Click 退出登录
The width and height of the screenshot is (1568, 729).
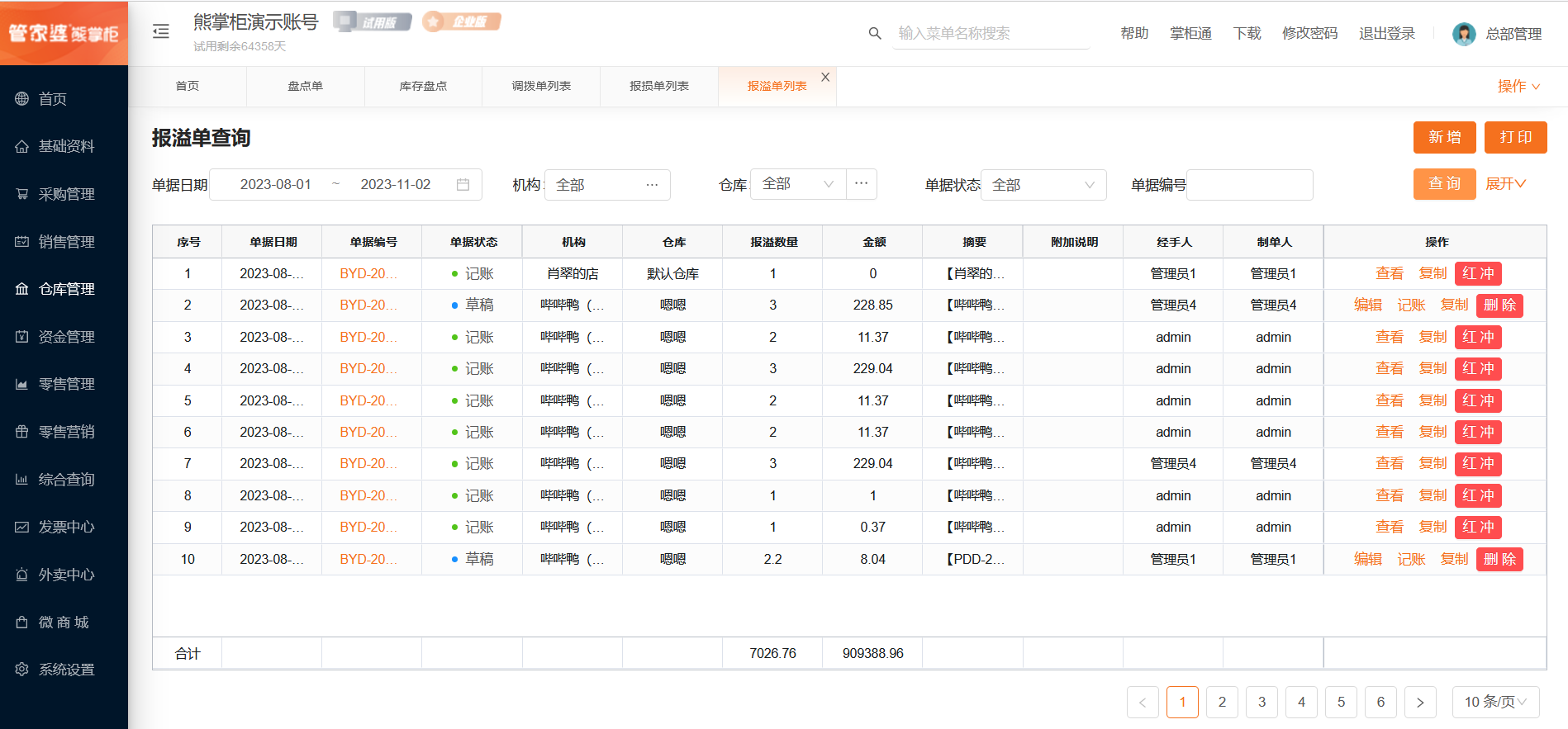point(1387,33)
